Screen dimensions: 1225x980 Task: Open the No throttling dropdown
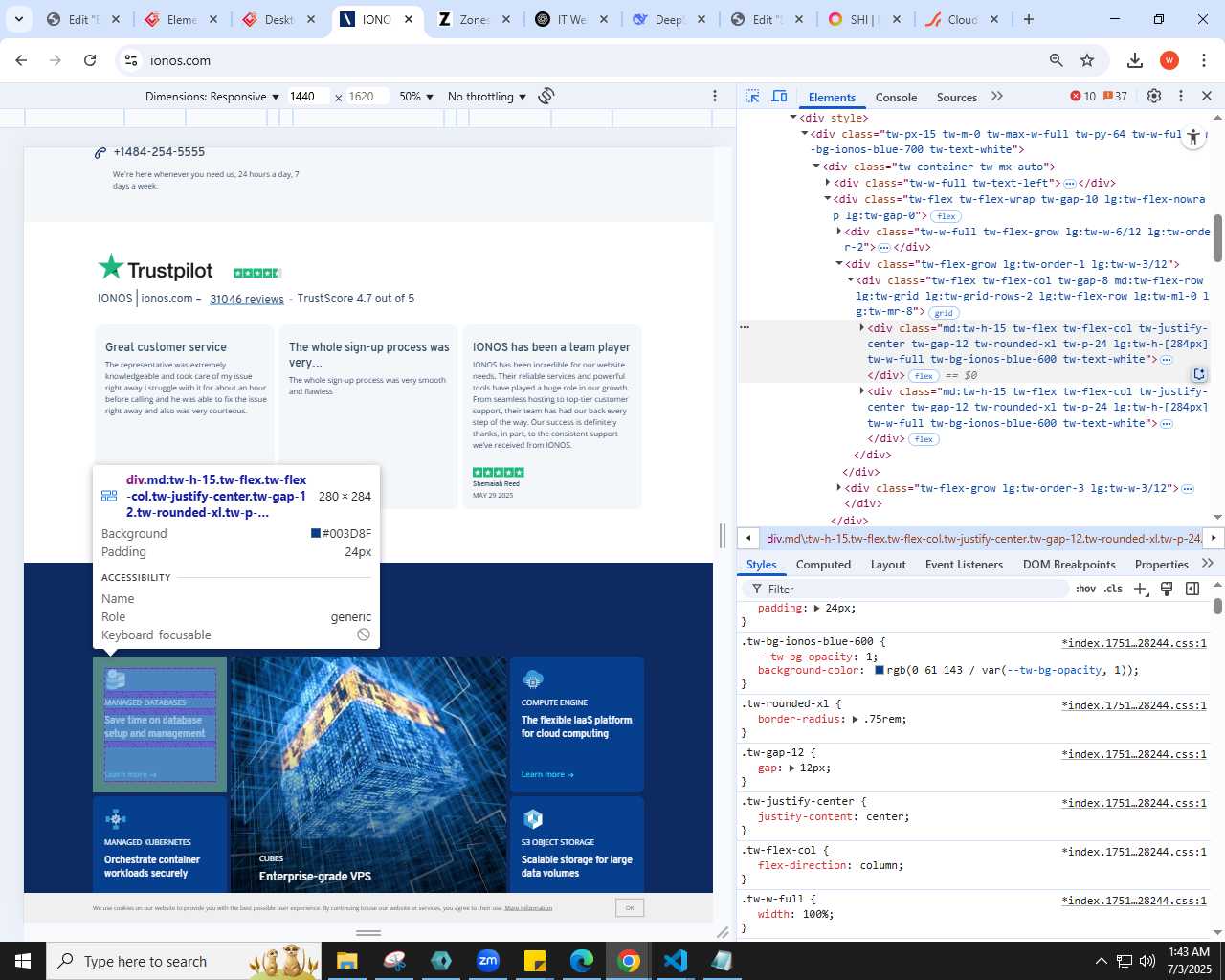[486, 97]
